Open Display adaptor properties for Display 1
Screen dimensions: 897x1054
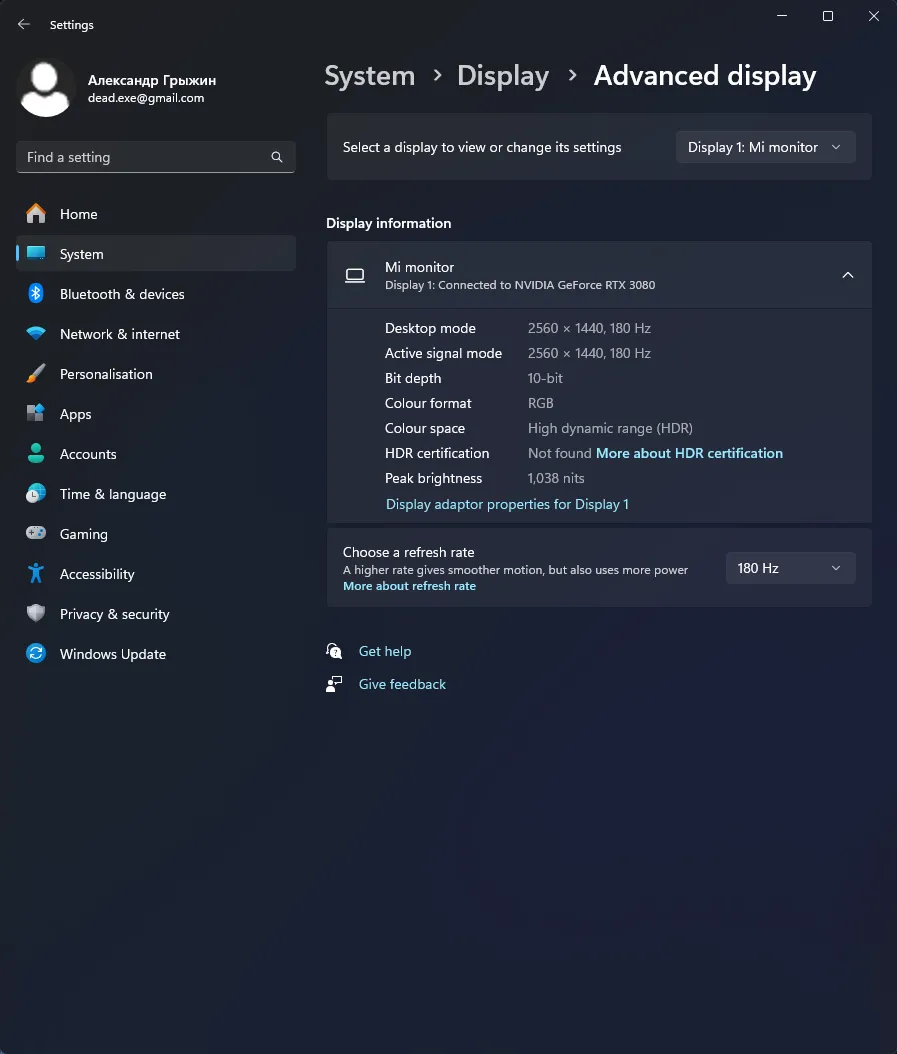[x=507, y=504]
